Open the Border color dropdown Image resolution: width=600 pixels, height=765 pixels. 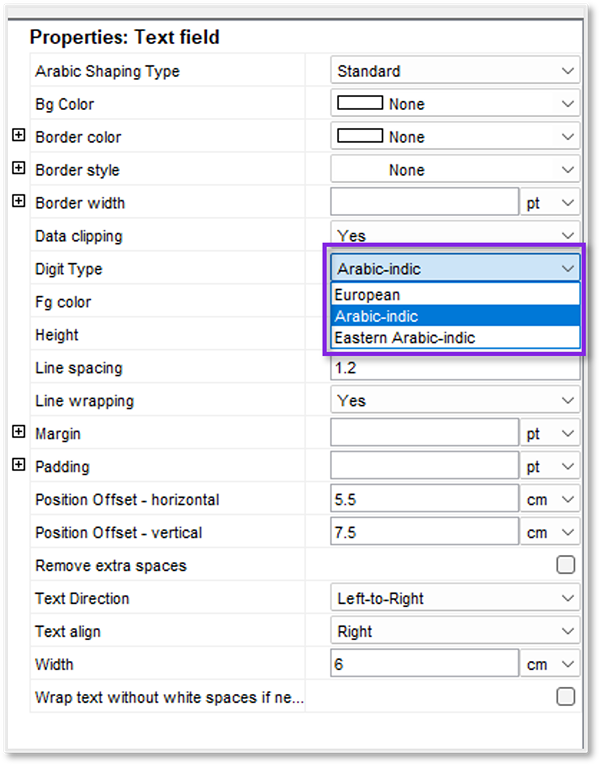click(x=455, y=137)
